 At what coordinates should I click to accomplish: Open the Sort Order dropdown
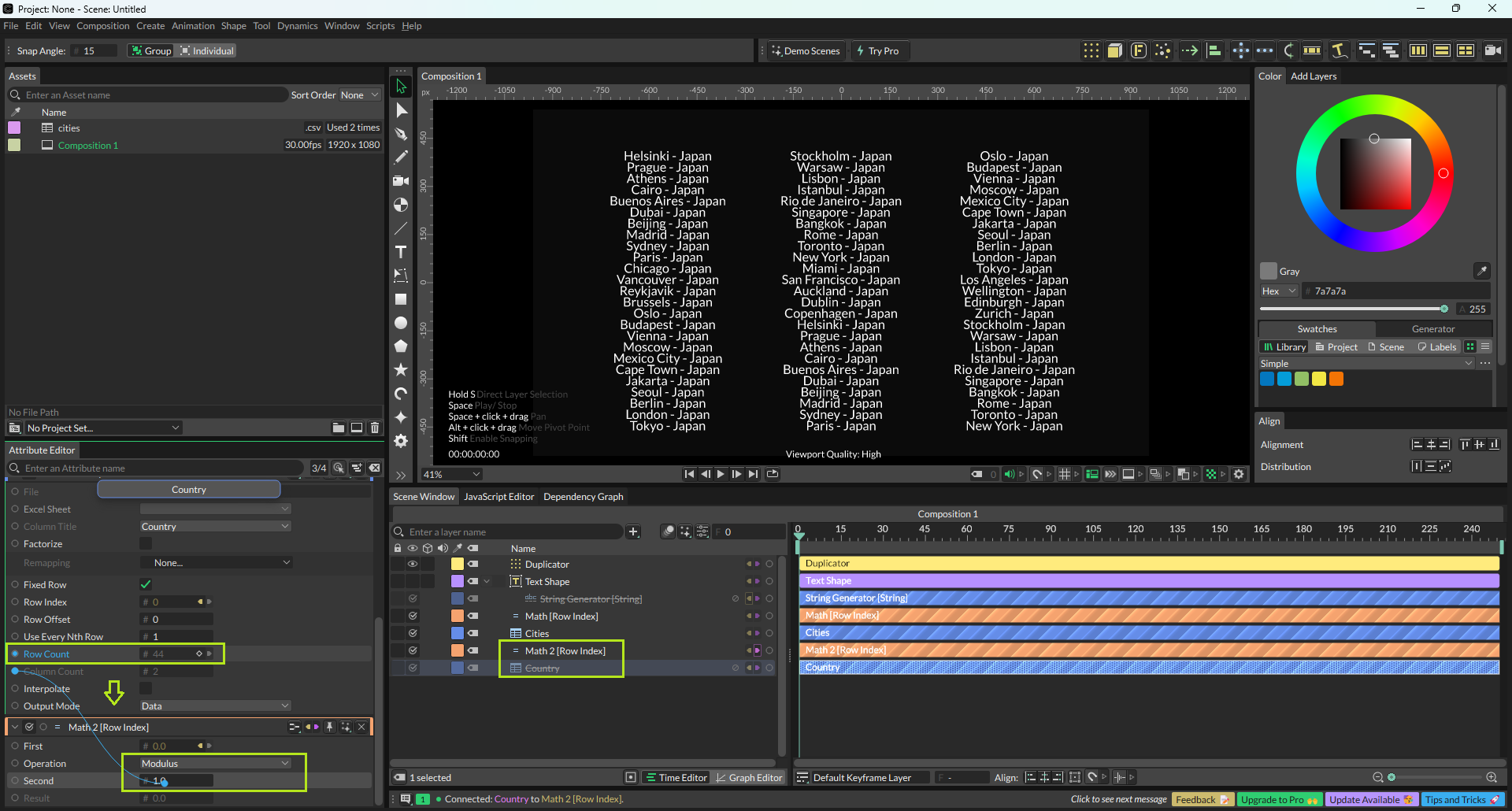click(x=359, y=95)
